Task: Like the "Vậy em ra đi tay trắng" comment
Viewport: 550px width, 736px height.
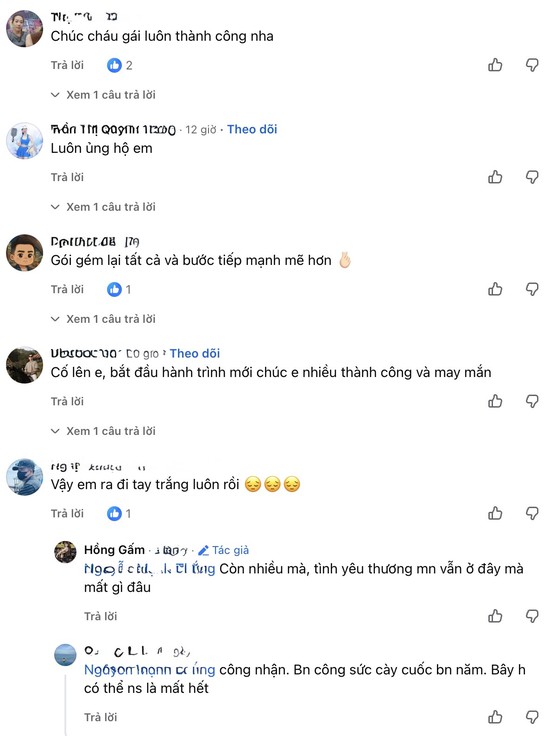Action: coord(495,514)
